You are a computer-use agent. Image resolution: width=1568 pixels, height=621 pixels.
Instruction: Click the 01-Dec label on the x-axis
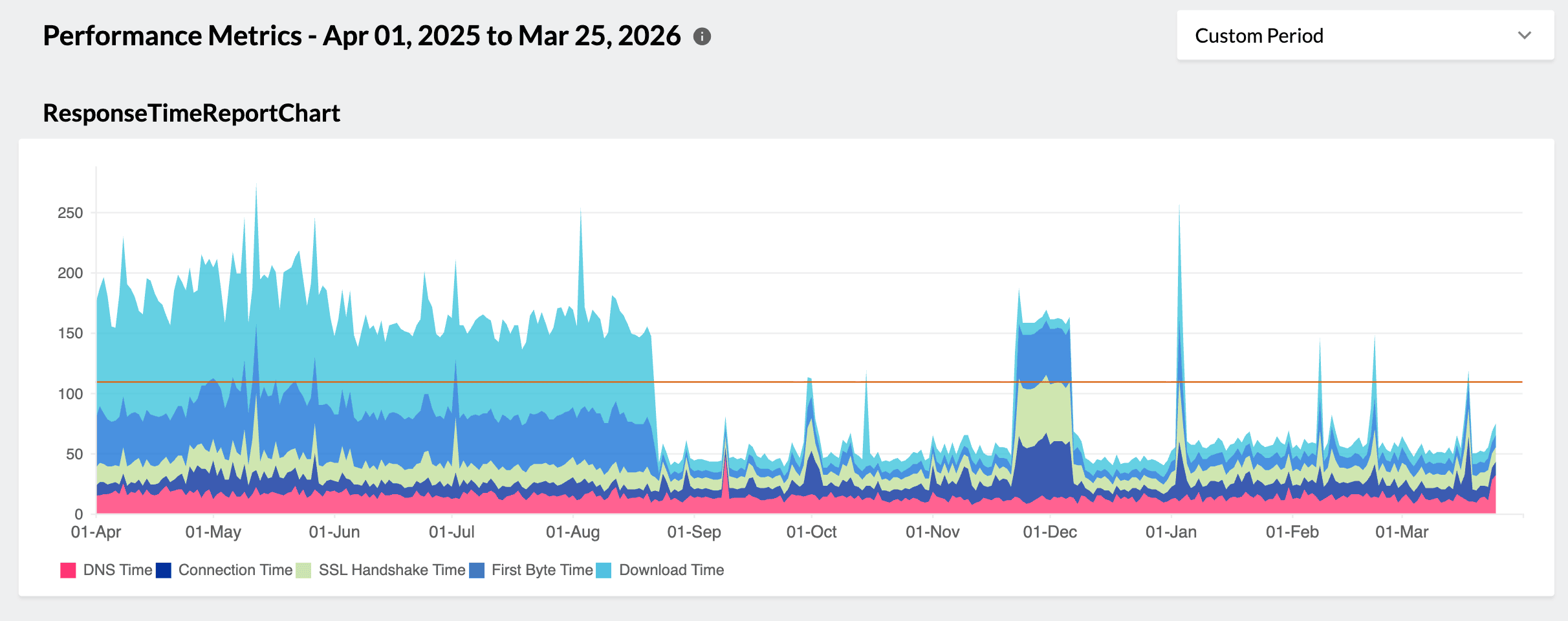coord(1050,532)
